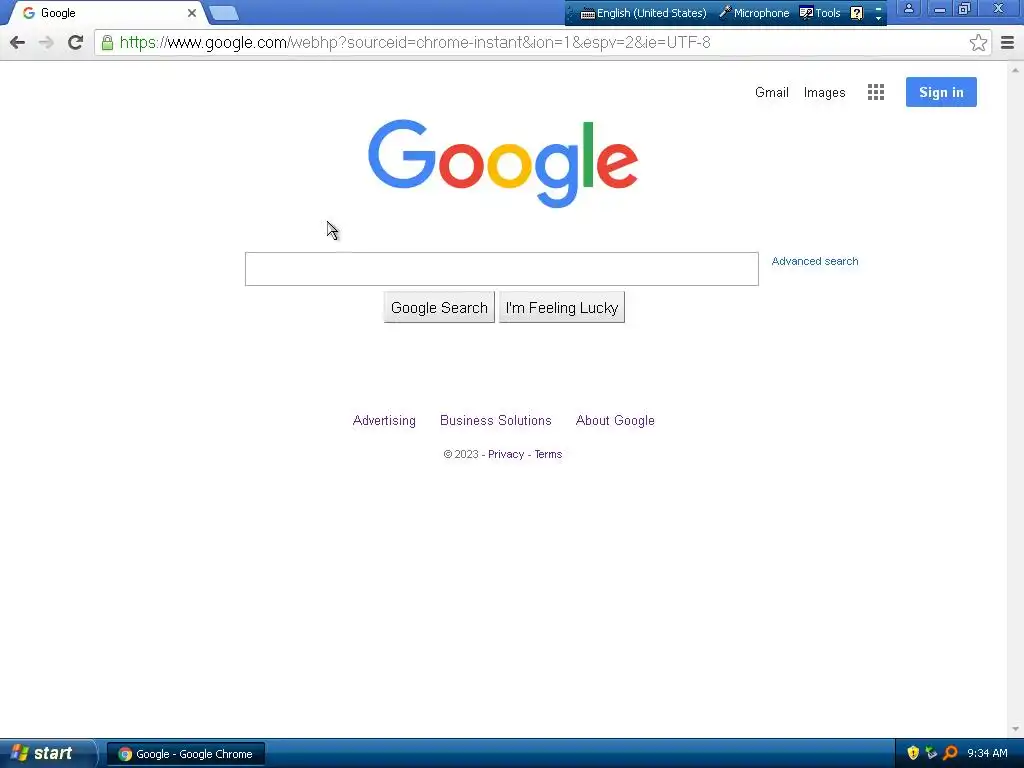Click I'm Feeling Lucky button
This screenshot has height=768, width=1024.
pos(562,308)
